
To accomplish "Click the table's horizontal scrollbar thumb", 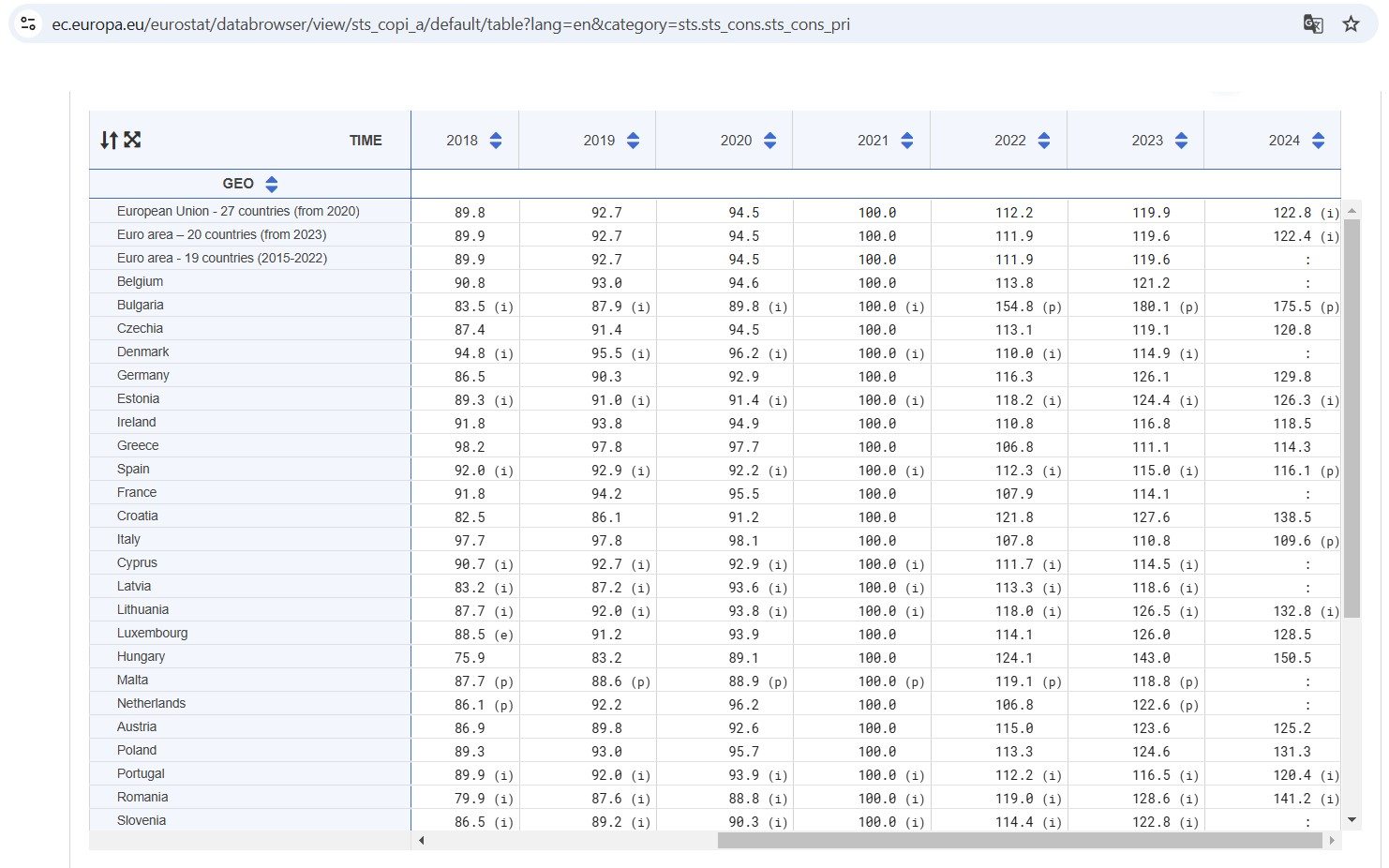I will (x=1020, y=841).
